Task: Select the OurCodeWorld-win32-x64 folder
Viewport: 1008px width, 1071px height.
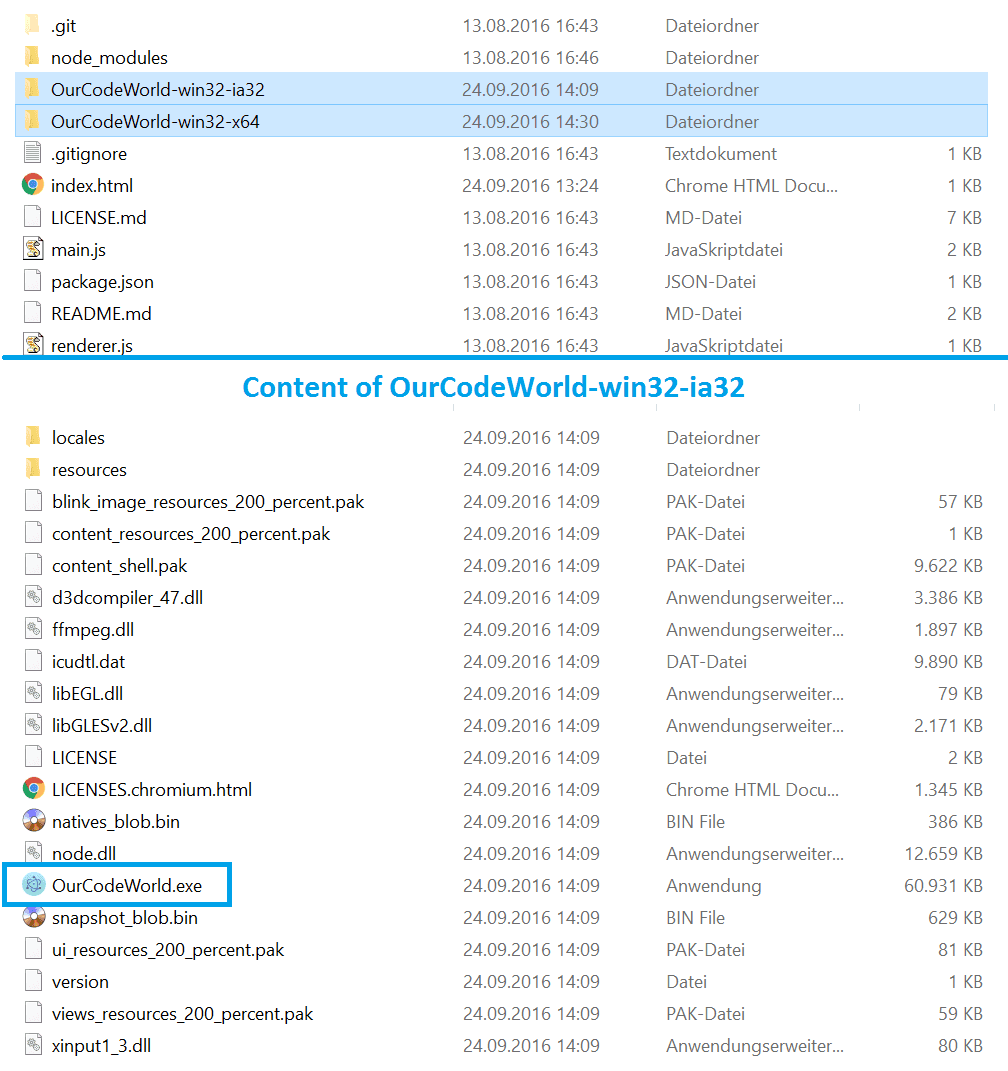Action: [155, 122]
